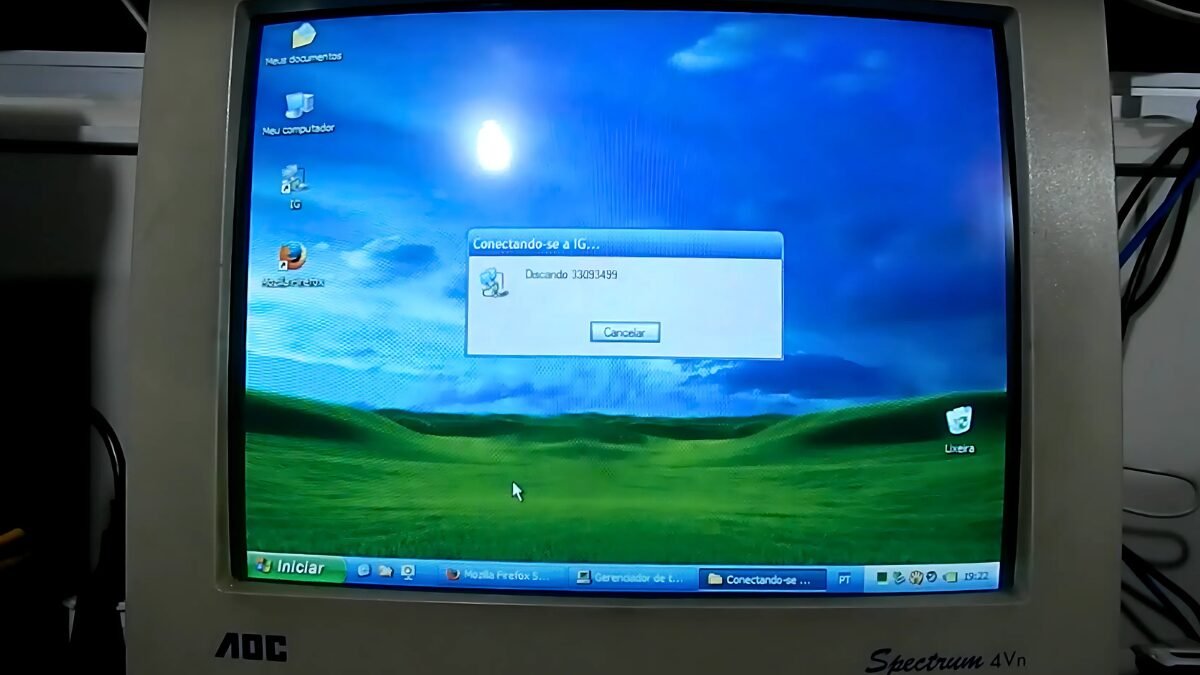Click the second system tray icon

click(x=899, y=578)
